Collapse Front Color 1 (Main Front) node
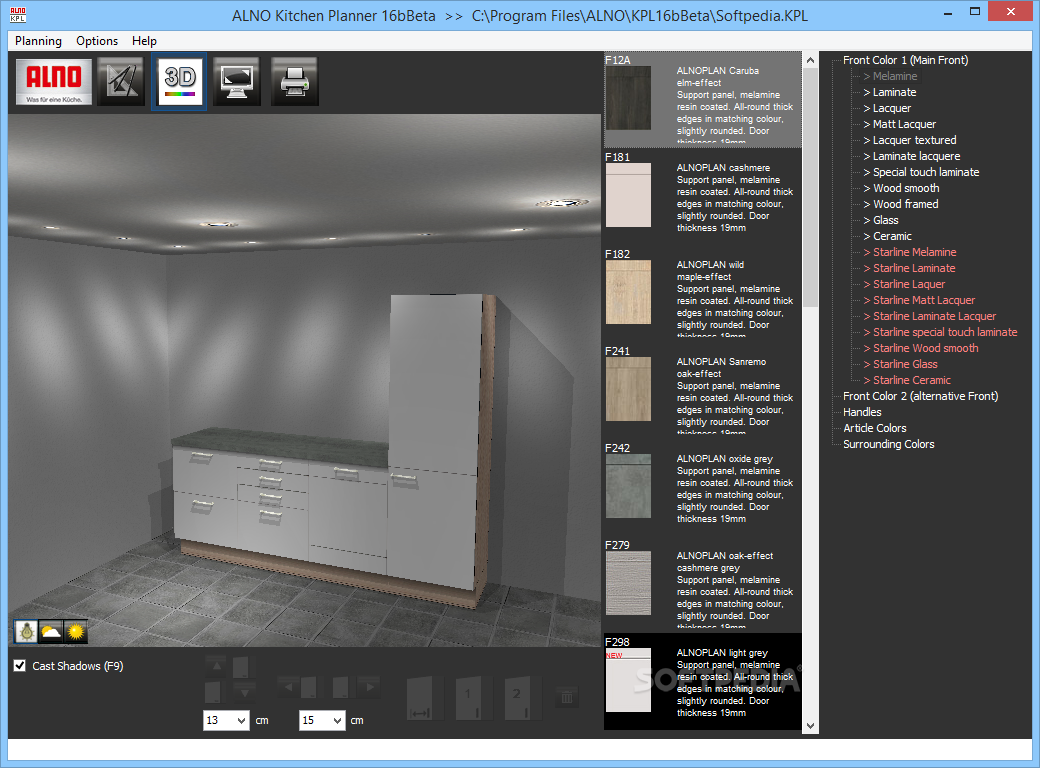This screenshot has width=1040, height=768. point(905,60)
